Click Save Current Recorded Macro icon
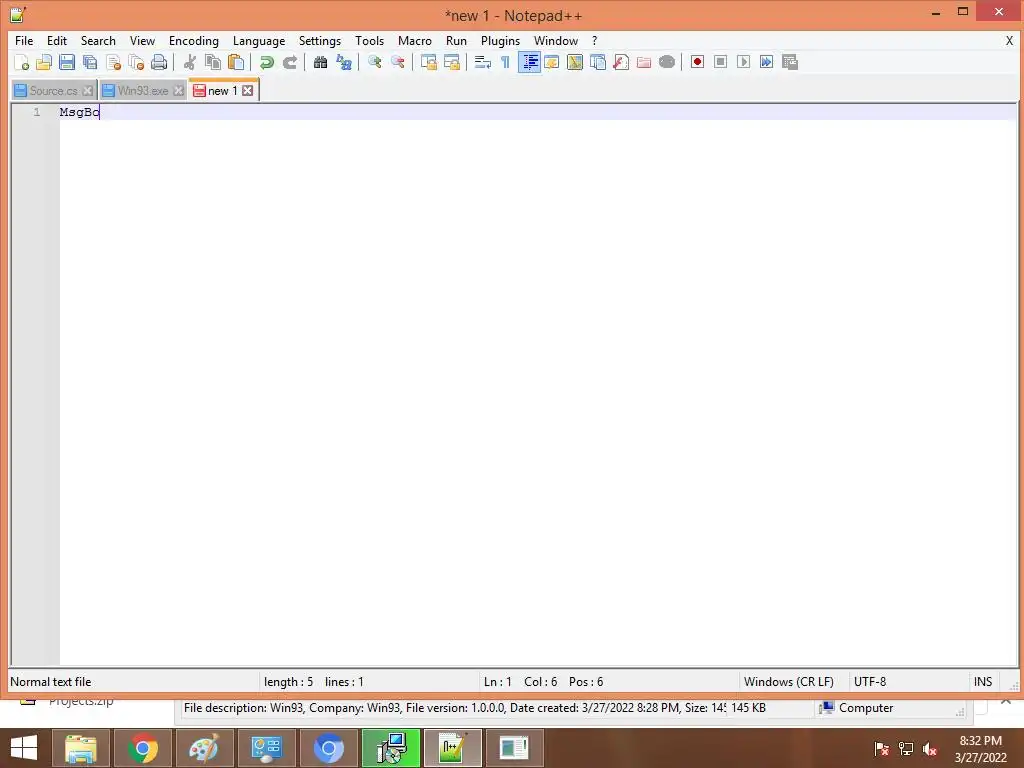Image resolution: width=1024 pixels, height=768 pixels. [x=790, y=62]
